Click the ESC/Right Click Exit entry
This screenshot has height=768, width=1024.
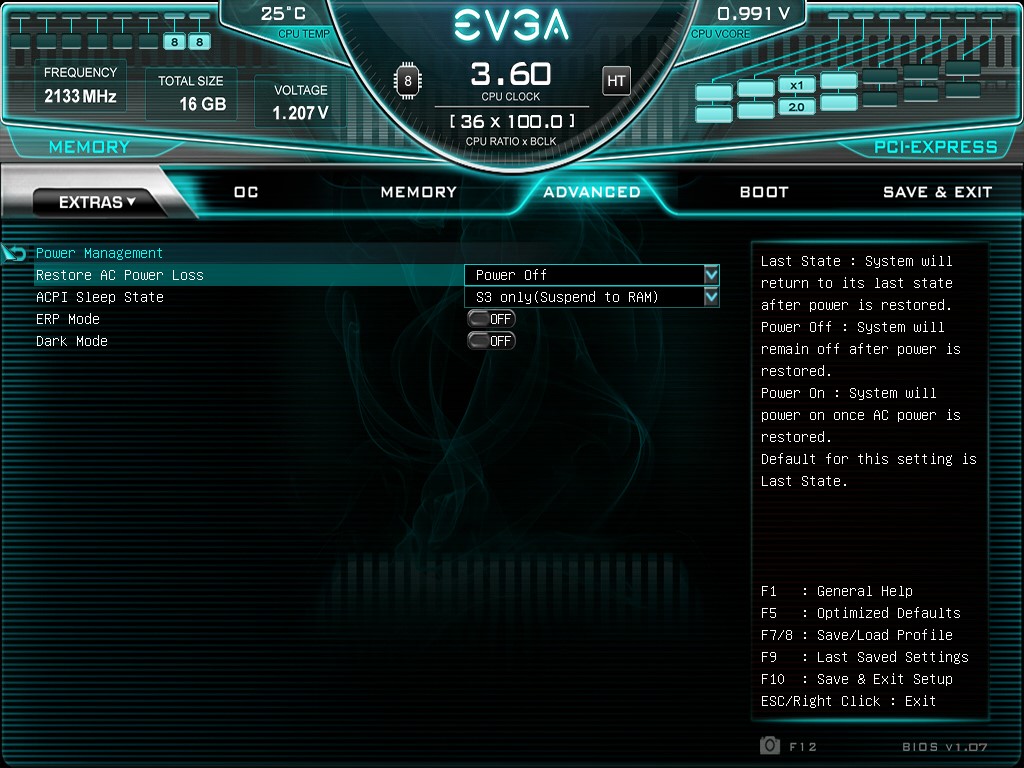[x=848, y=701]
